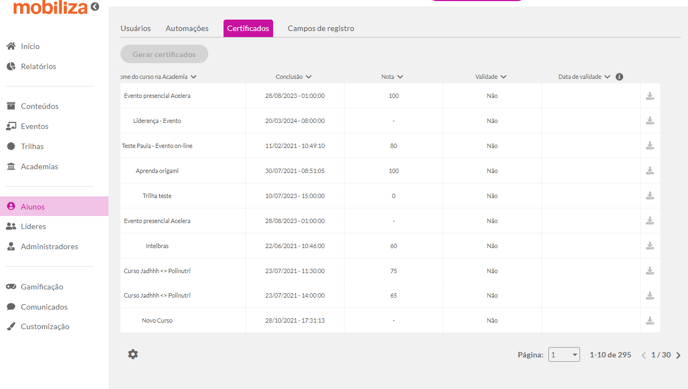Click the 'Novo Curso' course name cell
This screenshot has width=688, height=389.
click(x=157, y=321)
